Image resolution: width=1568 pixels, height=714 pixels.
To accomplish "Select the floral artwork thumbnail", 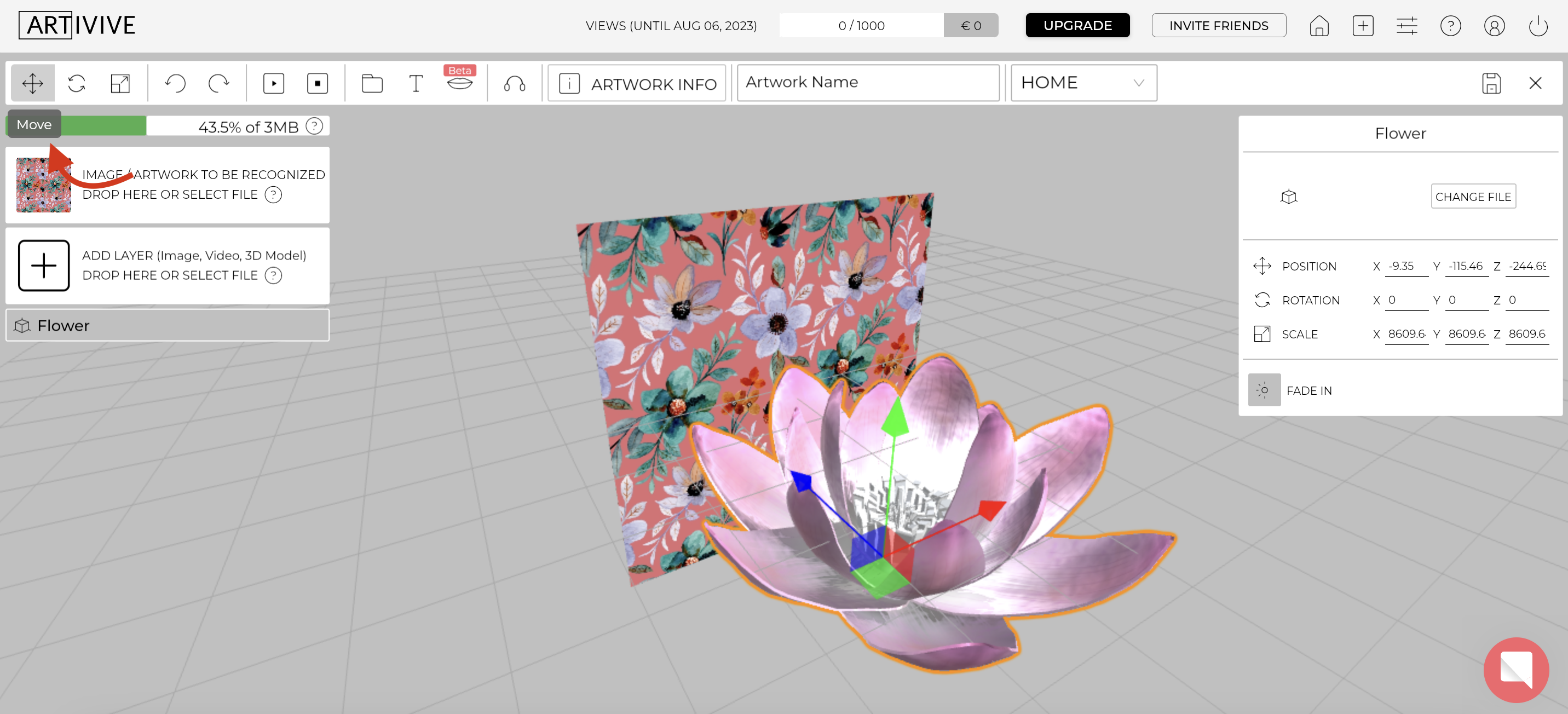I will 43,185.
